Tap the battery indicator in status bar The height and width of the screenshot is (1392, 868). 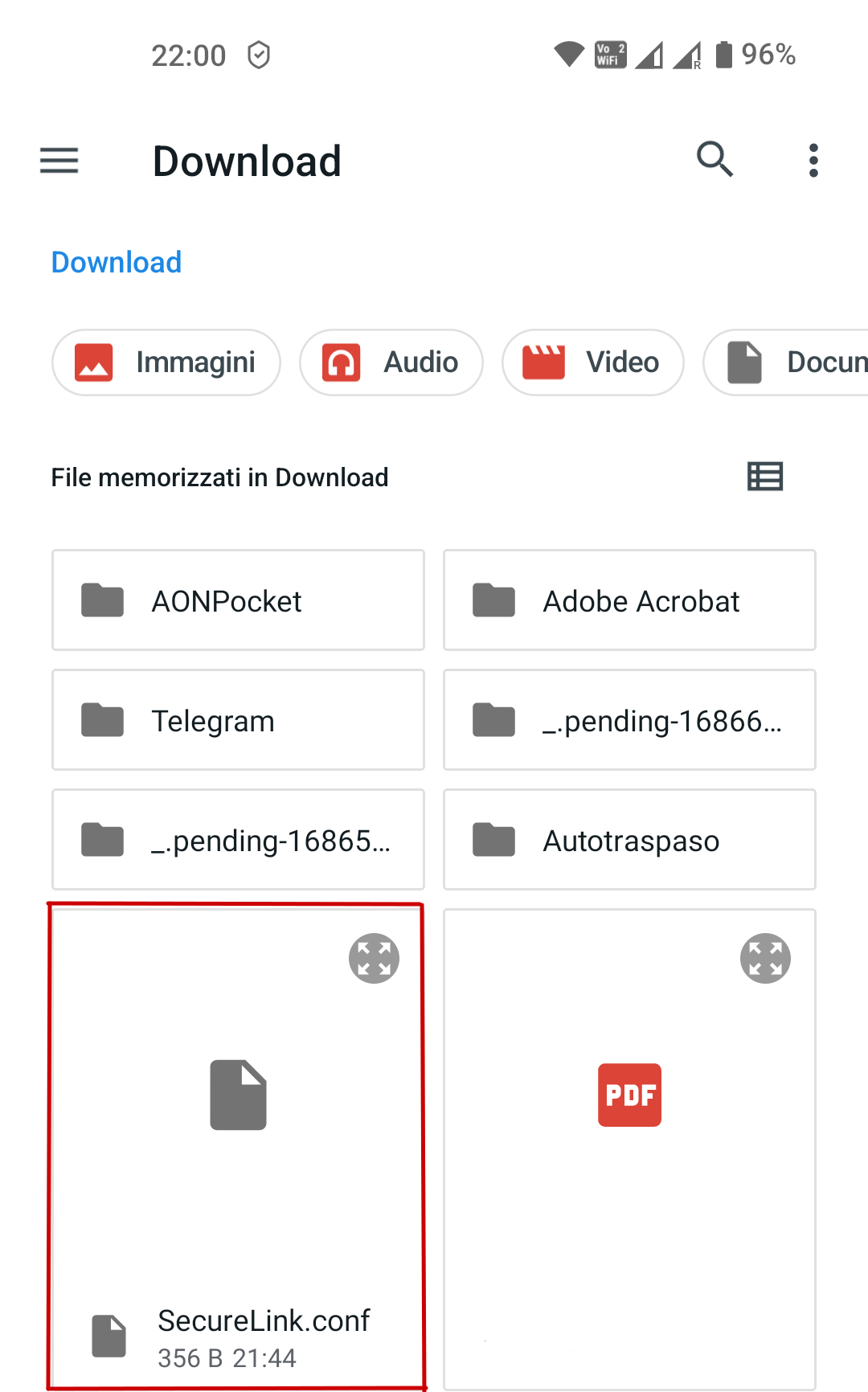(x=724, y=55)
